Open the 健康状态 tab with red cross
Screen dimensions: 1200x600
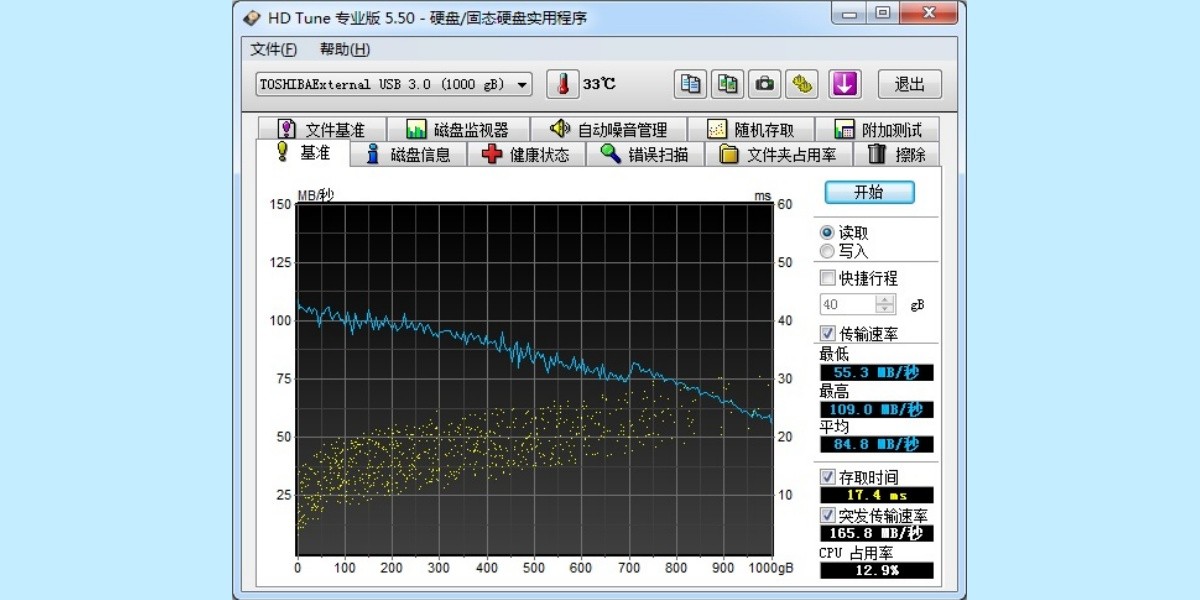526,154
